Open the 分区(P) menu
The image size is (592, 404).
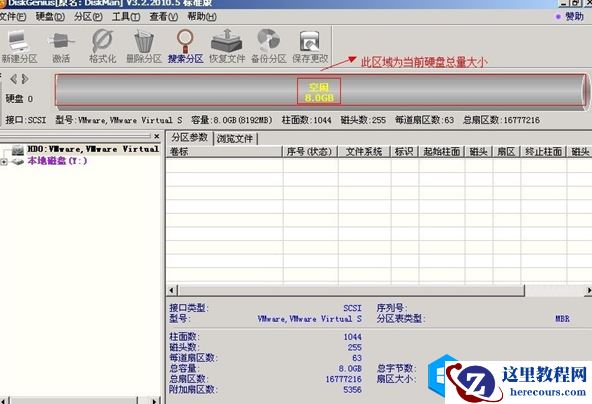[x=88, y=17]
